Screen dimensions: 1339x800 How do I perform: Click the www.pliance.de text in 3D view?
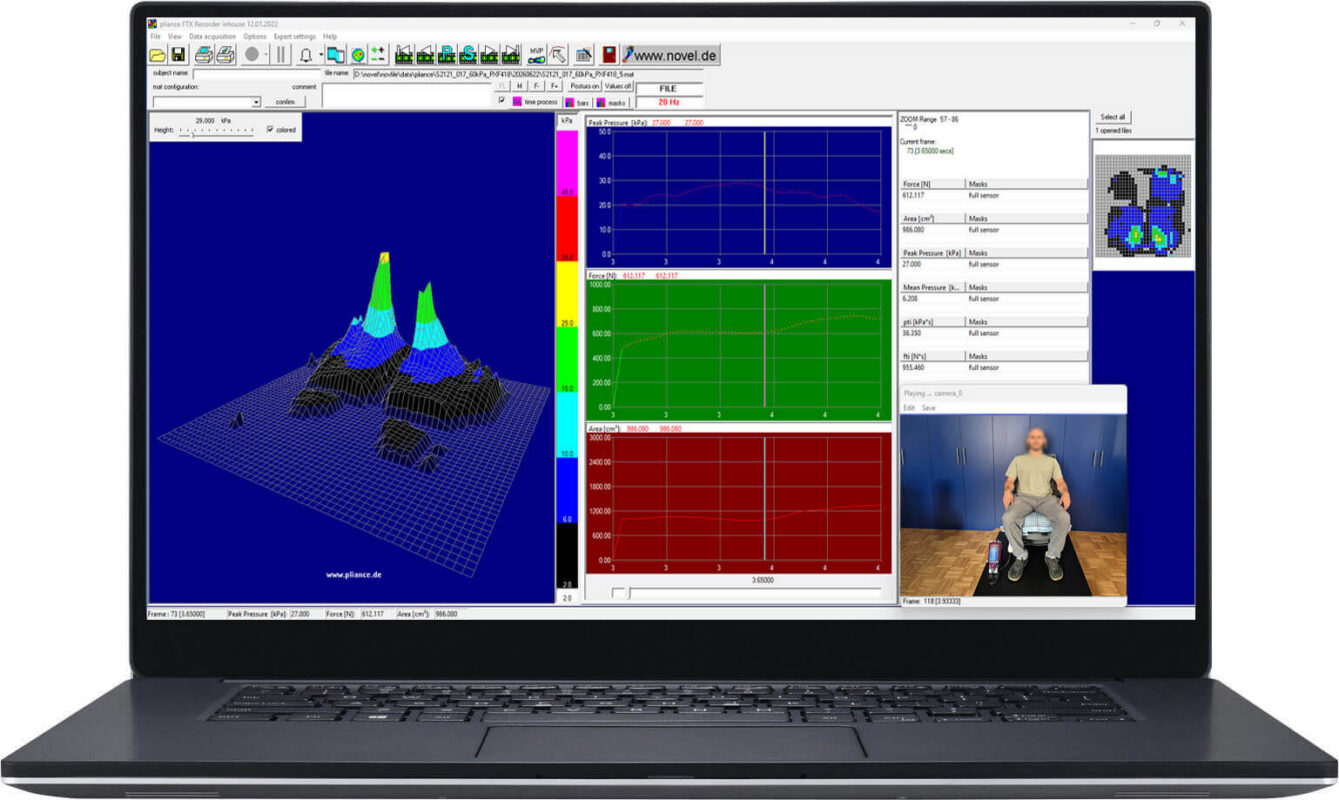[x=353, y=574]
